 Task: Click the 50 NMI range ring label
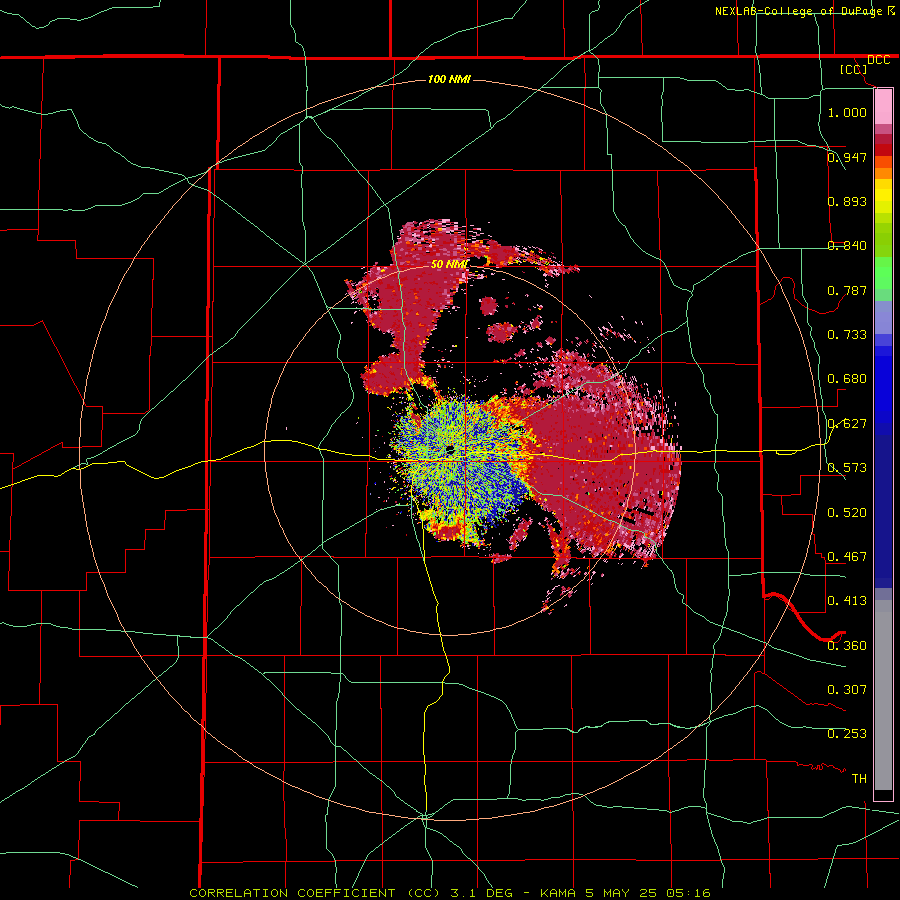pos(449,264)
